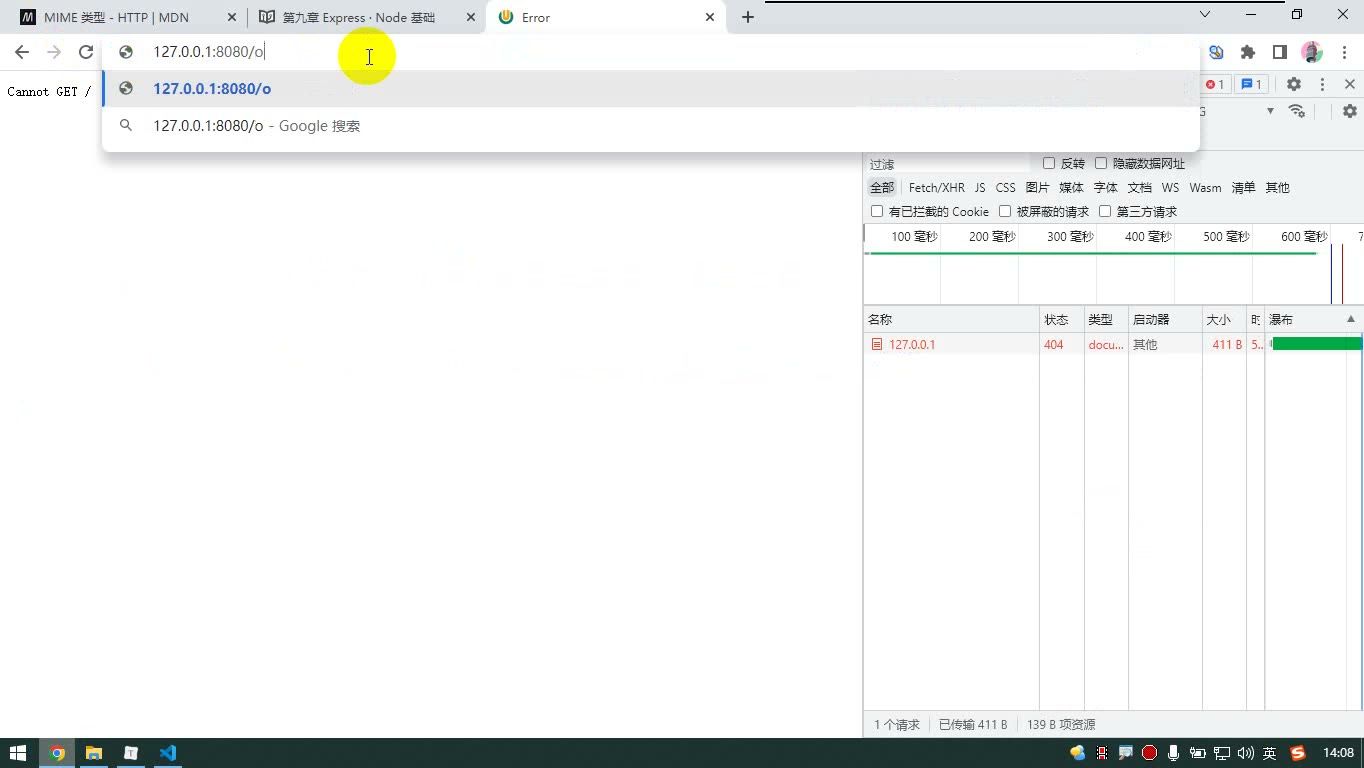Open the network conditions Wi-Fi icon
The image size is (1364, 768).
pos(1297,111)
